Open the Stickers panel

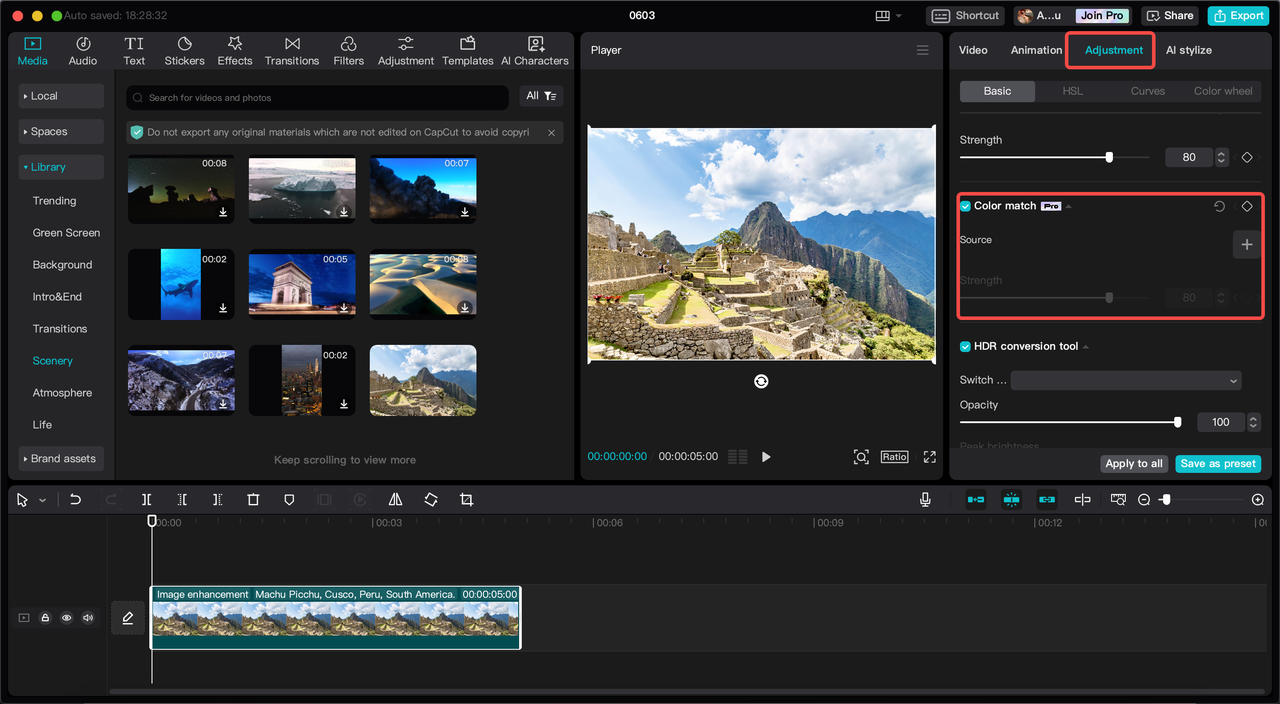click(184, 51)
